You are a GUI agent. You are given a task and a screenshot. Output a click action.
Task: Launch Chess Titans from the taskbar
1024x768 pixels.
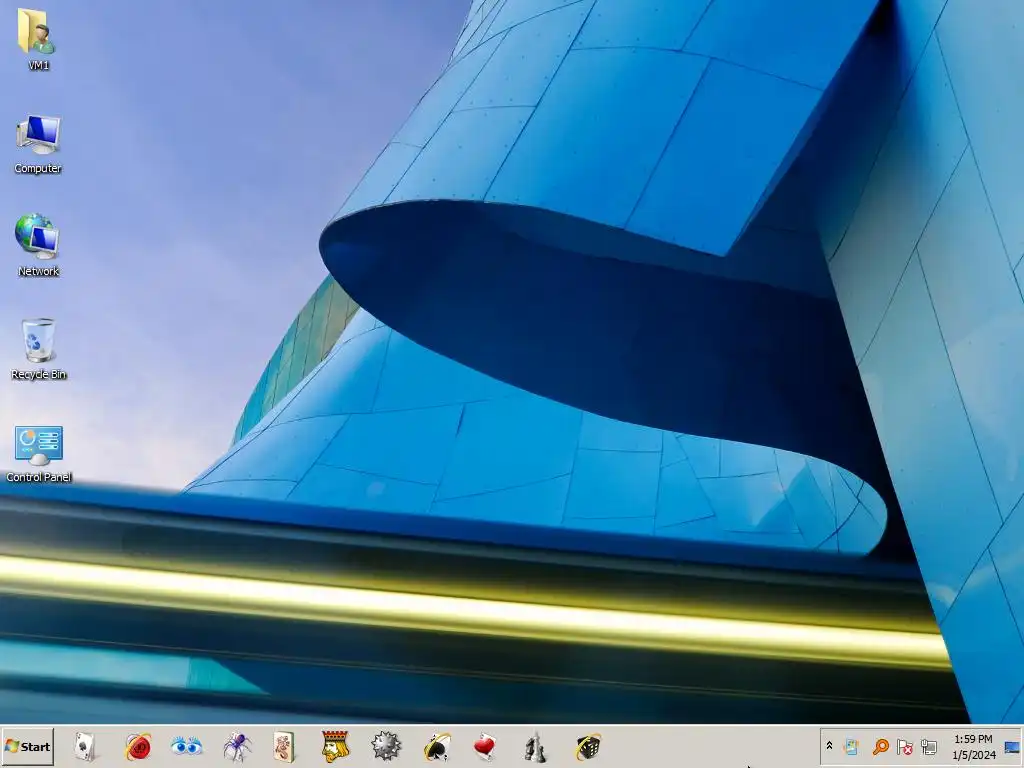535,746
